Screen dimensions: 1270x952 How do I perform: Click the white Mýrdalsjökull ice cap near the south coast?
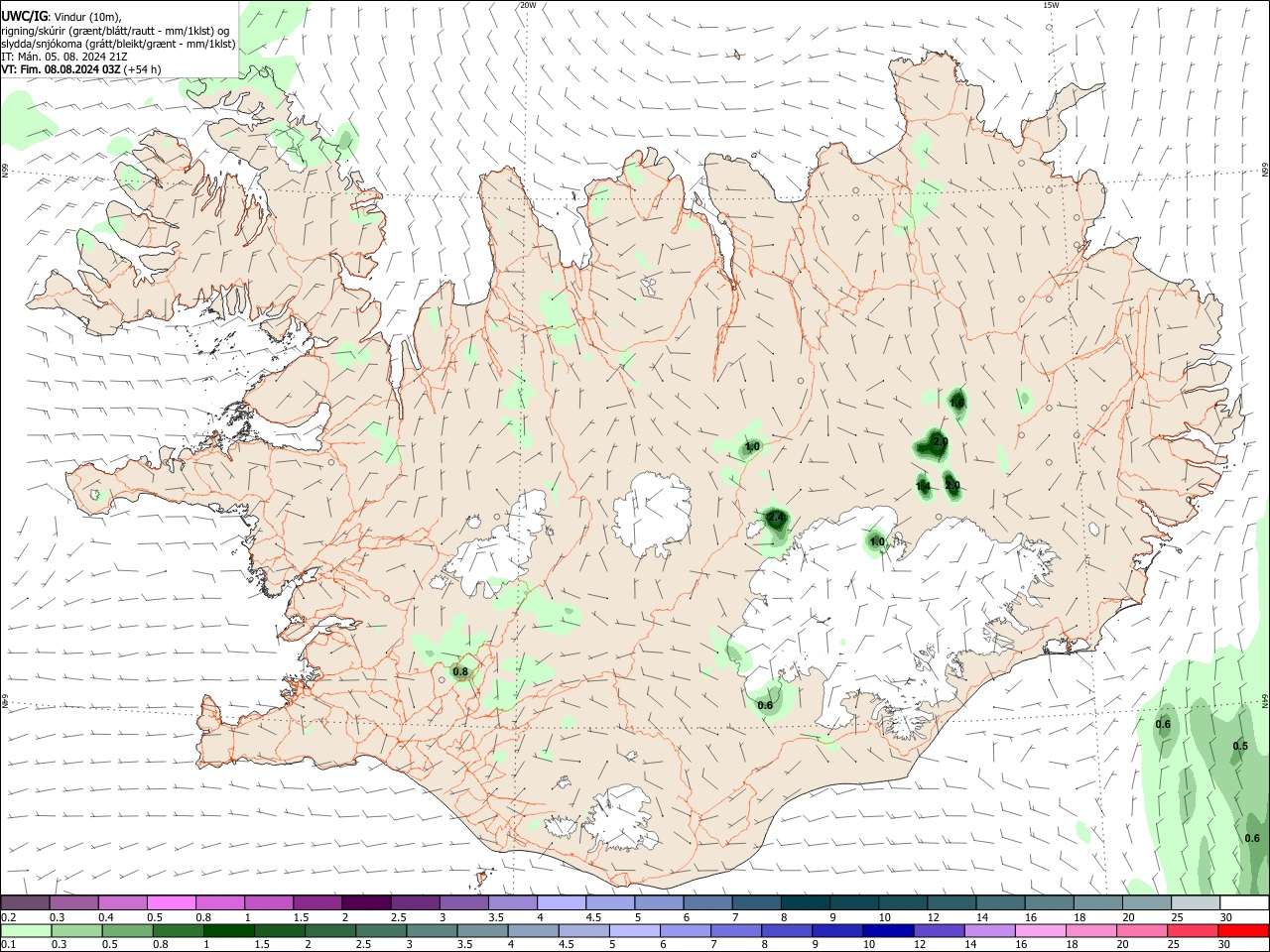623,819
